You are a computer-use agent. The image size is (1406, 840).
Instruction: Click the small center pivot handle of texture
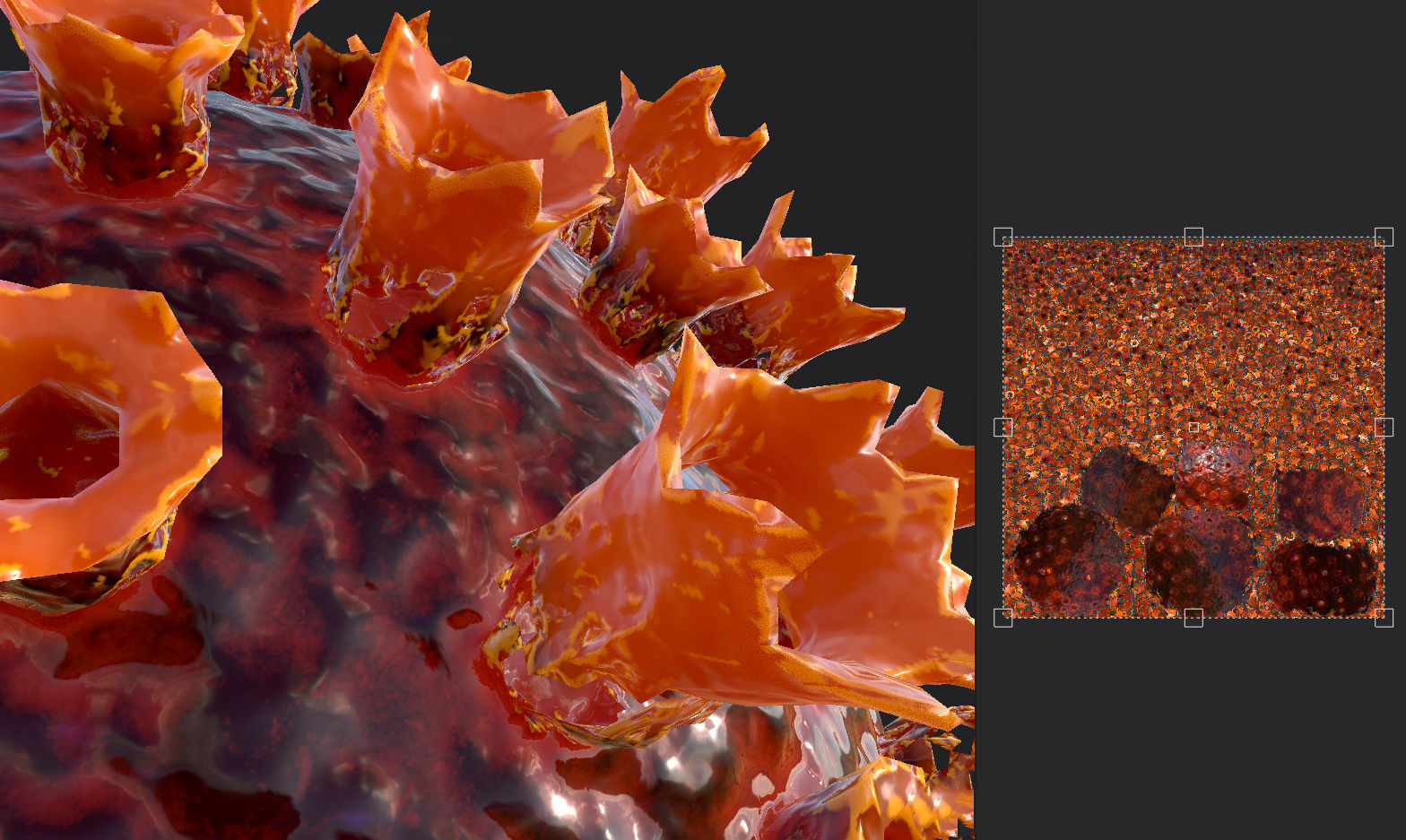point(1193,428)
